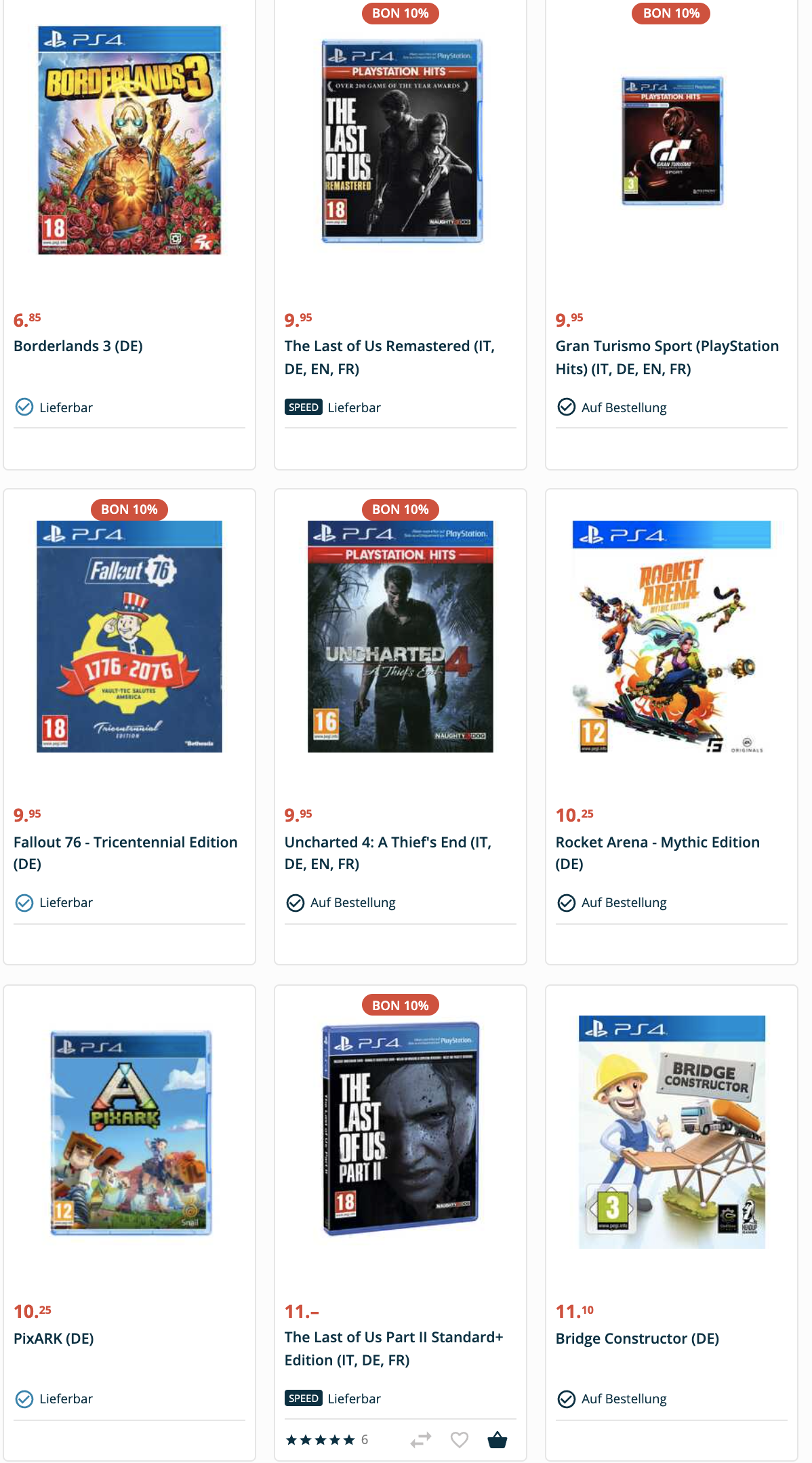Open the Borderlands 3 (DE) title link

click(78, 346)
